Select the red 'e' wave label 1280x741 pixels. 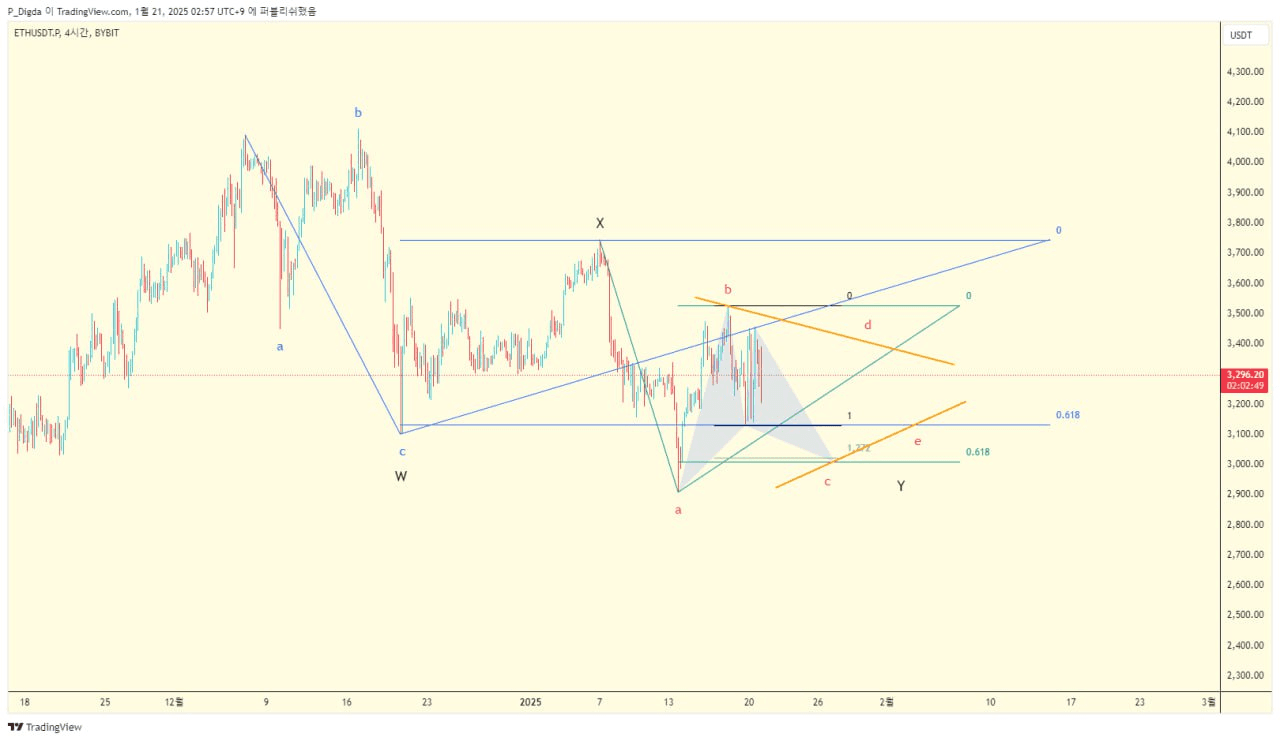pyautogui.click(x=917, y=441)
